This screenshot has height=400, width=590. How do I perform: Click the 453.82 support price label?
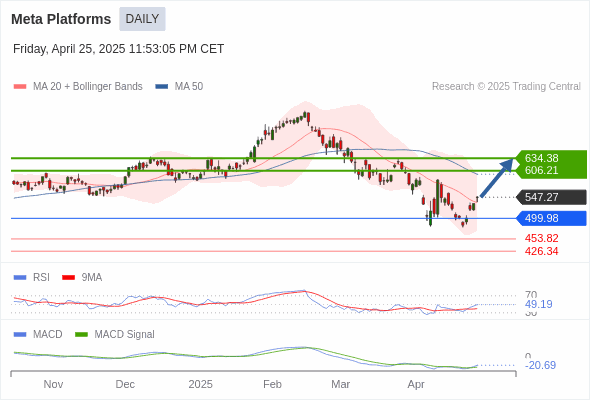(x=541, y=238)
